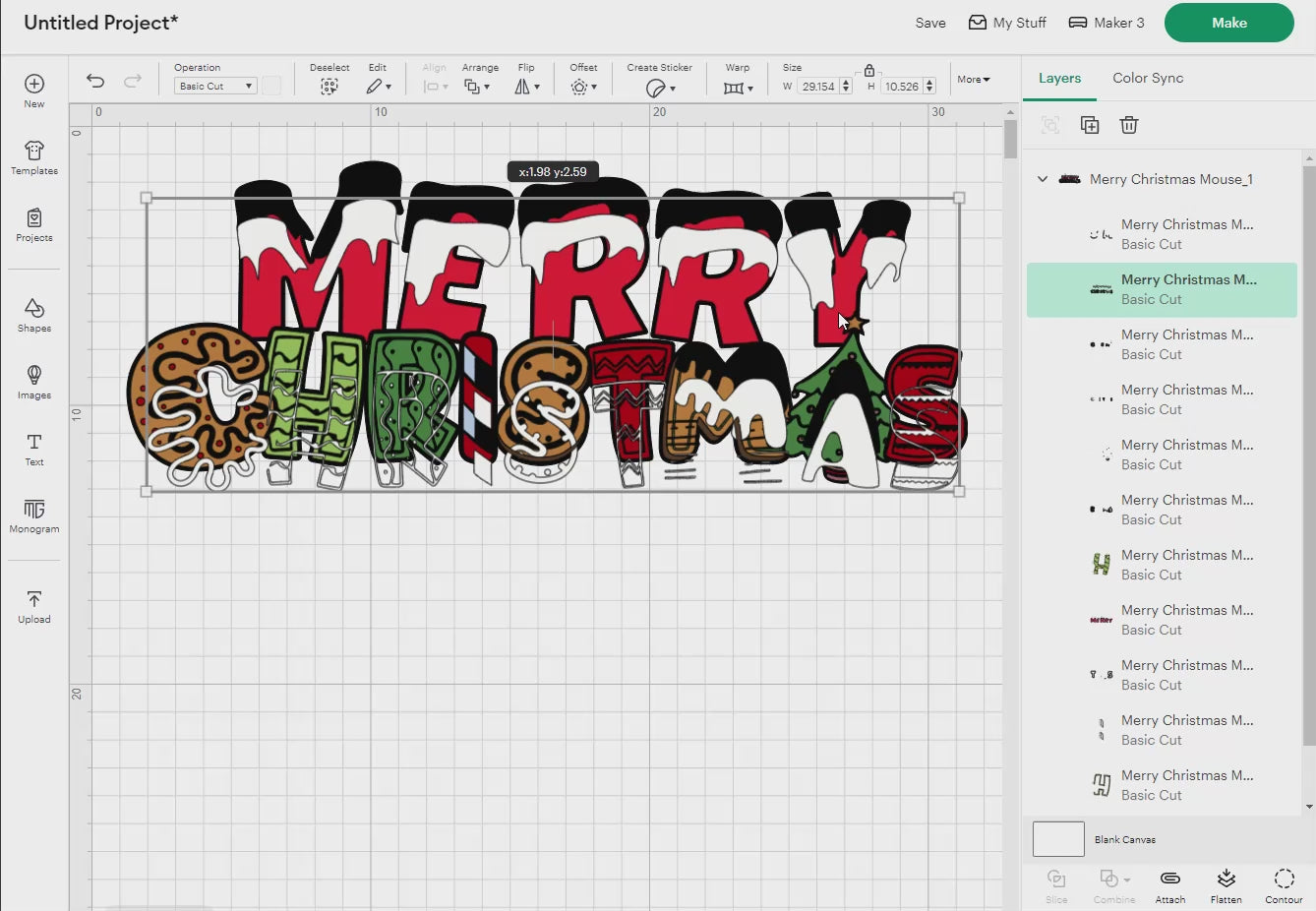Open the Images library
Image resolution: width=1316 pixels, height=911 pixels.
(34, 382)
